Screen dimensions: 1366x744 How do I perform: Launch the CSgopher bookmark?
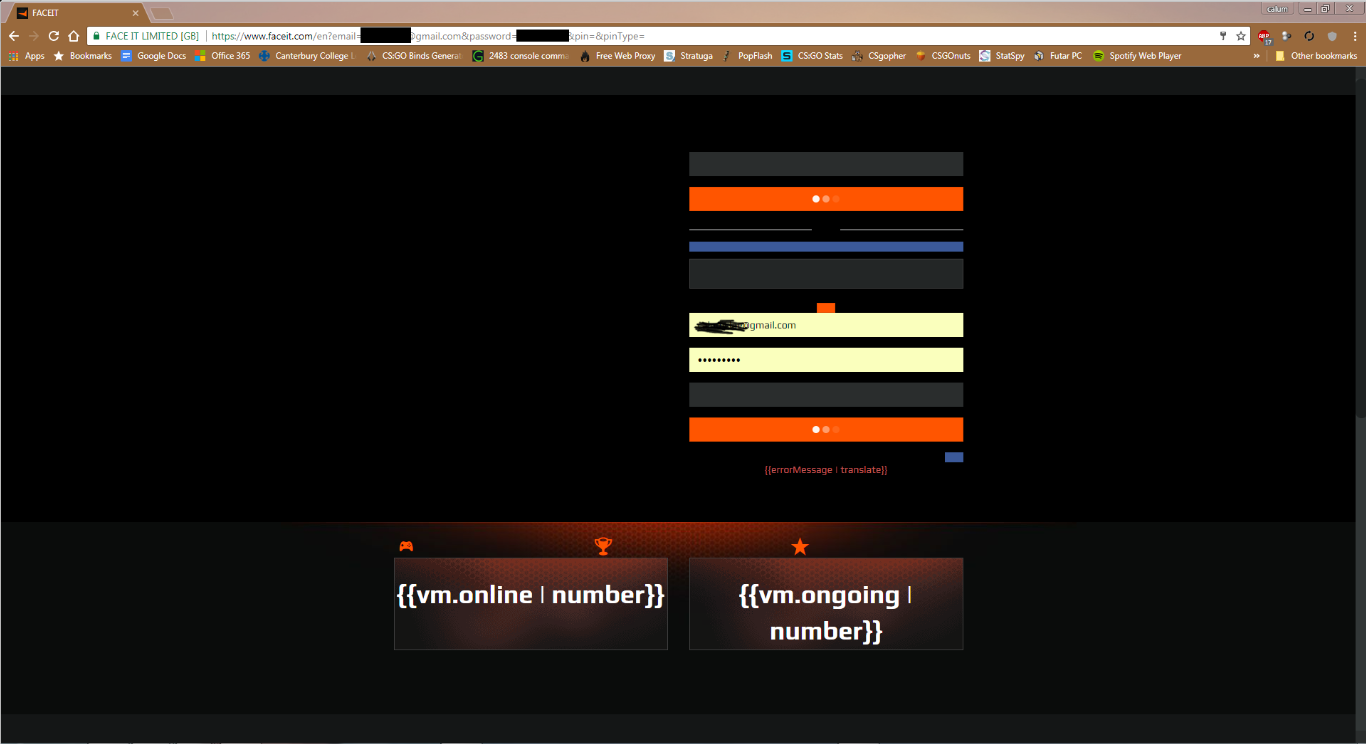click(878, 56)
